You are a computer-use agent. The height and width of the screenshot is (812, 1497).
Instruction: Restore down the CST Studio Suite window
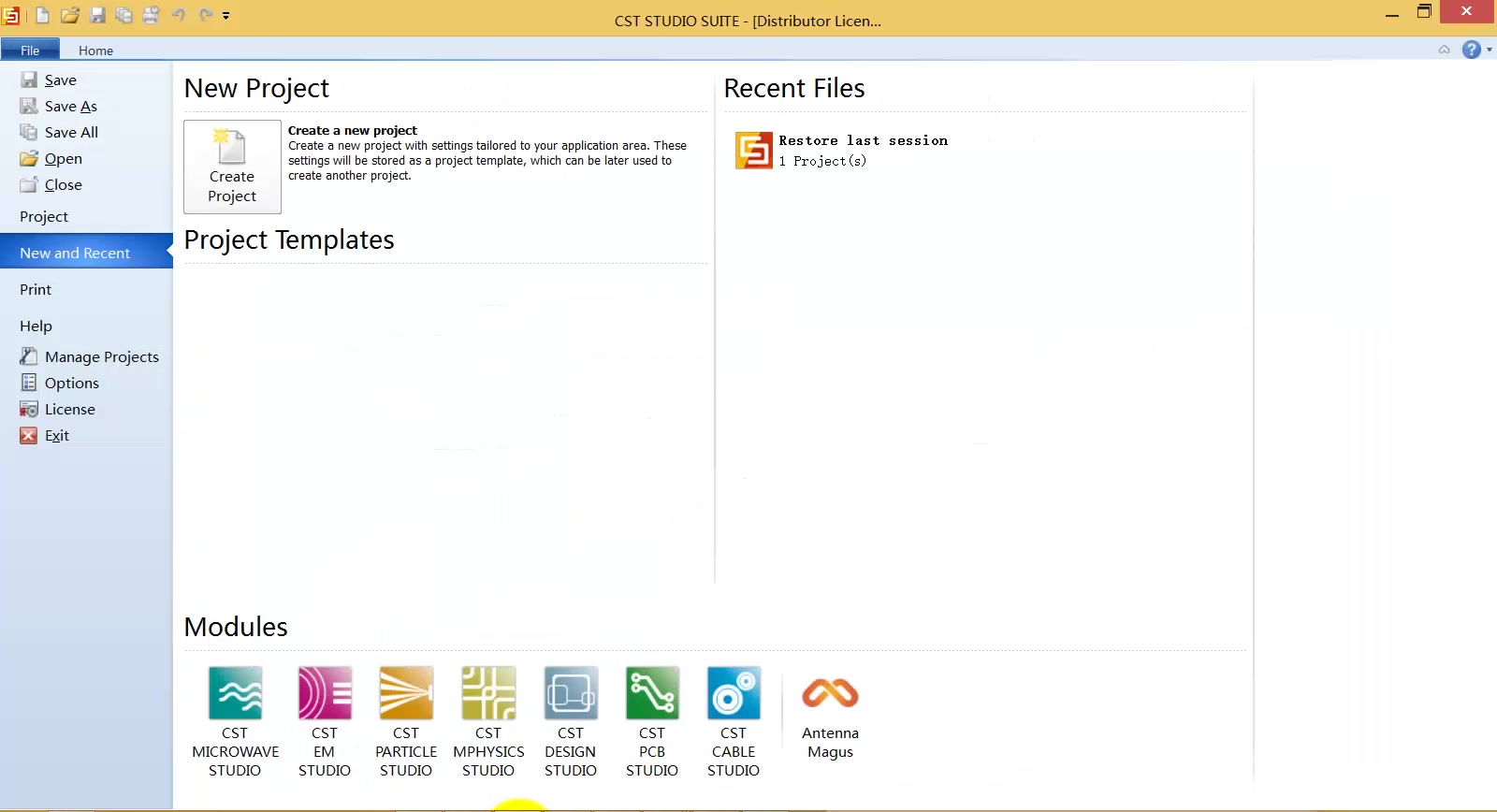point(1424,12)
